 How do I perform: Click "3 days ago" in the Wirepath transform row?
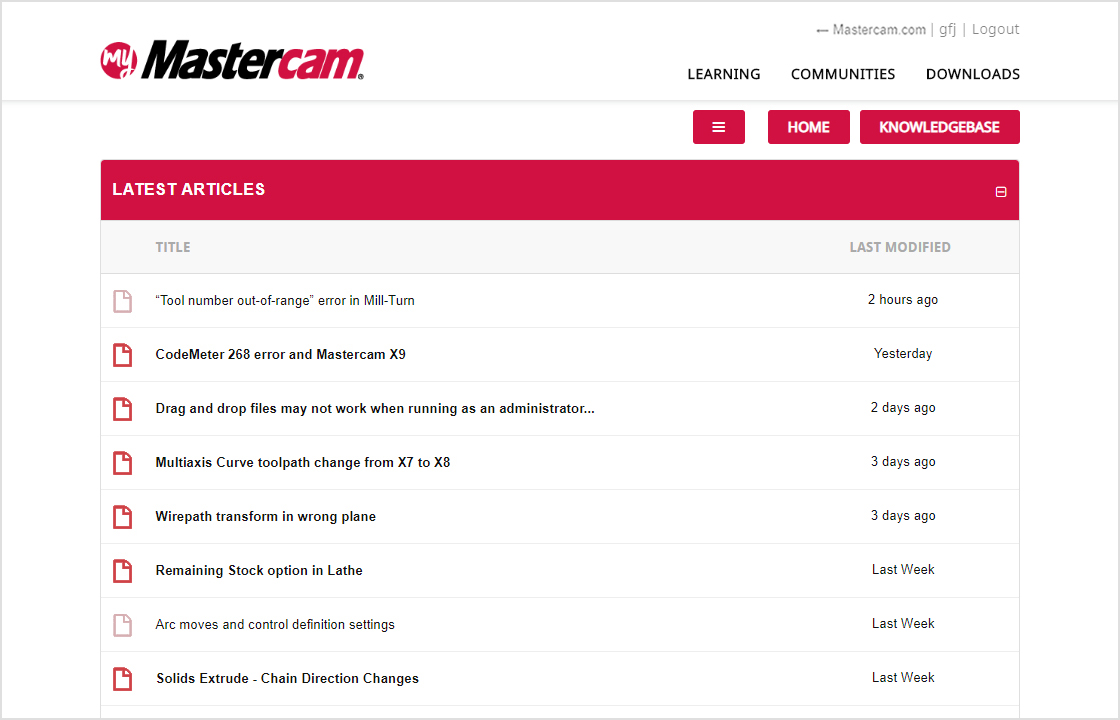903,516
